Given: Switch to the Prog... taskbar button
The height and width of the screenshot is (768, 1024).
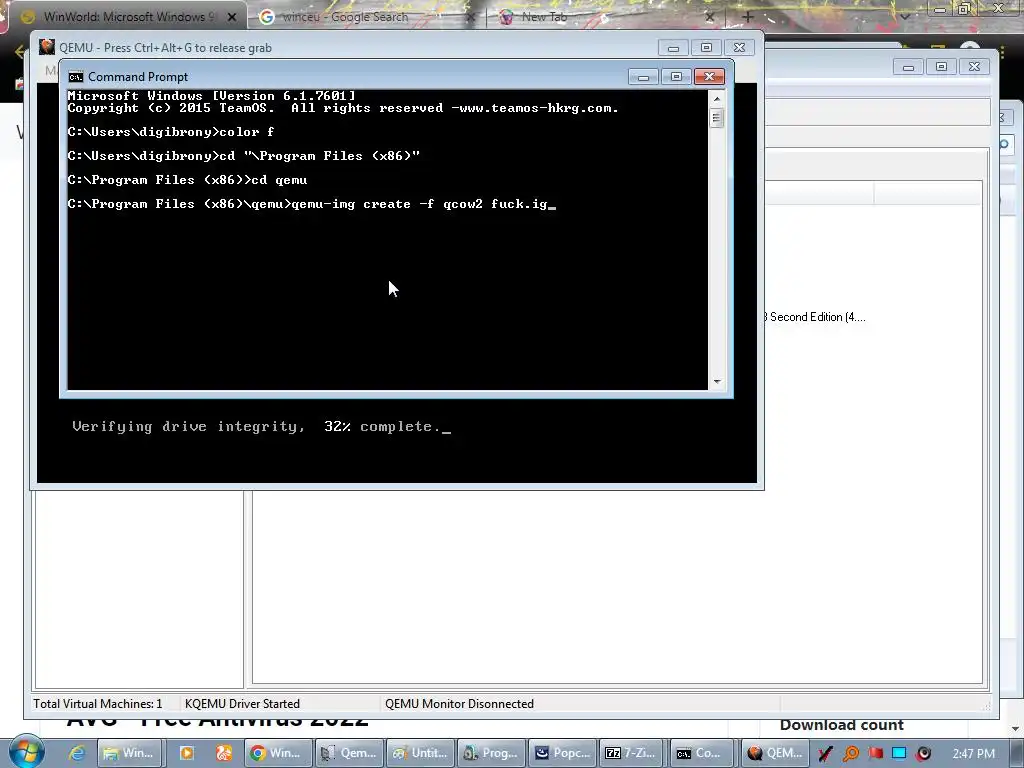Looking at the screenshot, I should (491, 753).
